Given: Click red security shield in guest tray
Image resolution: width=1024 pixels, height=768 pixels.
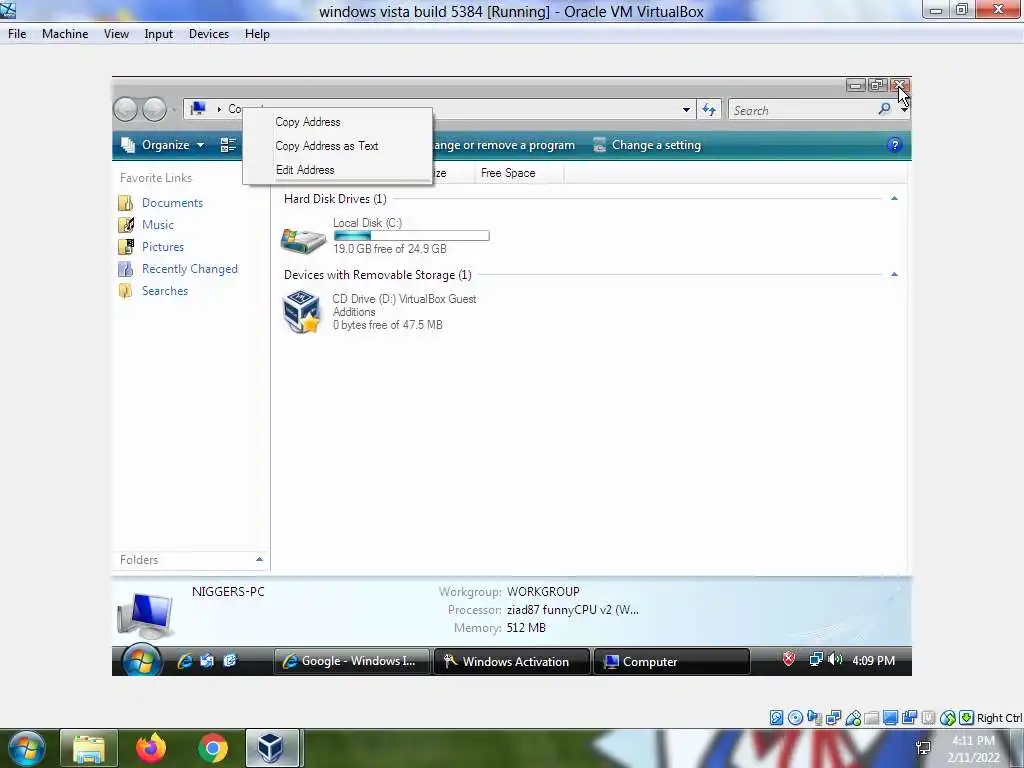Looking at the screenshot, I should coord(789,660).
